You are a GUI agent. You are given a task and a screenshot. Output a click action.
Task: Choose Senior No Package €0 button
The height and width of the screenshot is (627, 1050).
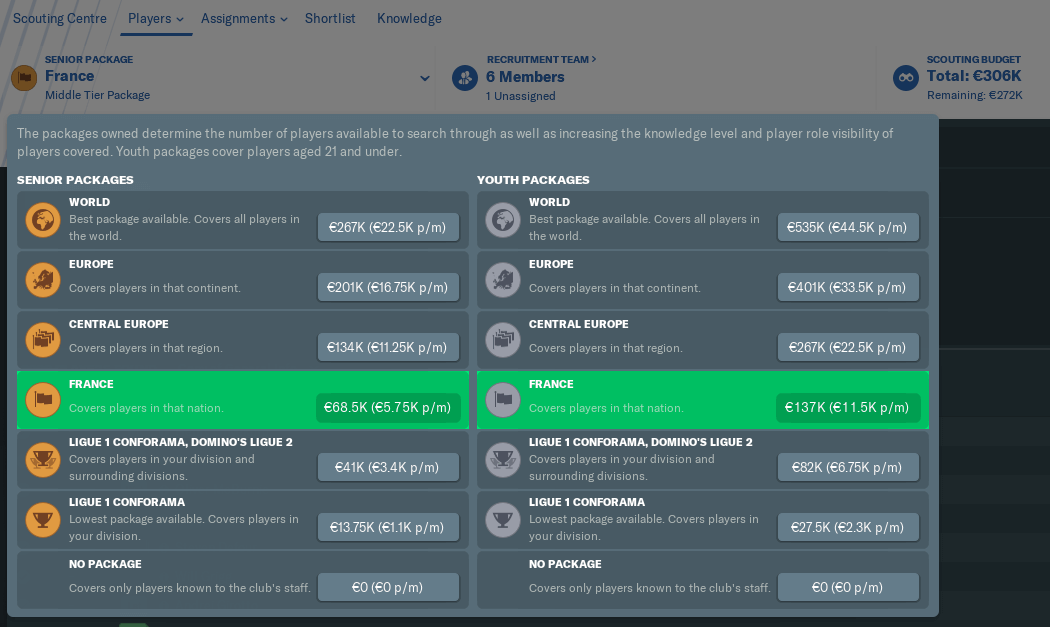[x=388, y=587]
